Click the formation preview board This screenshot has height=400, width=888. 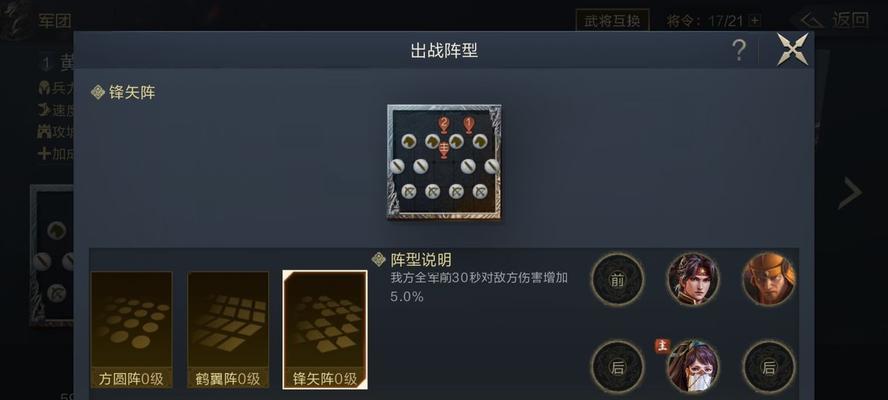[445, 161]
